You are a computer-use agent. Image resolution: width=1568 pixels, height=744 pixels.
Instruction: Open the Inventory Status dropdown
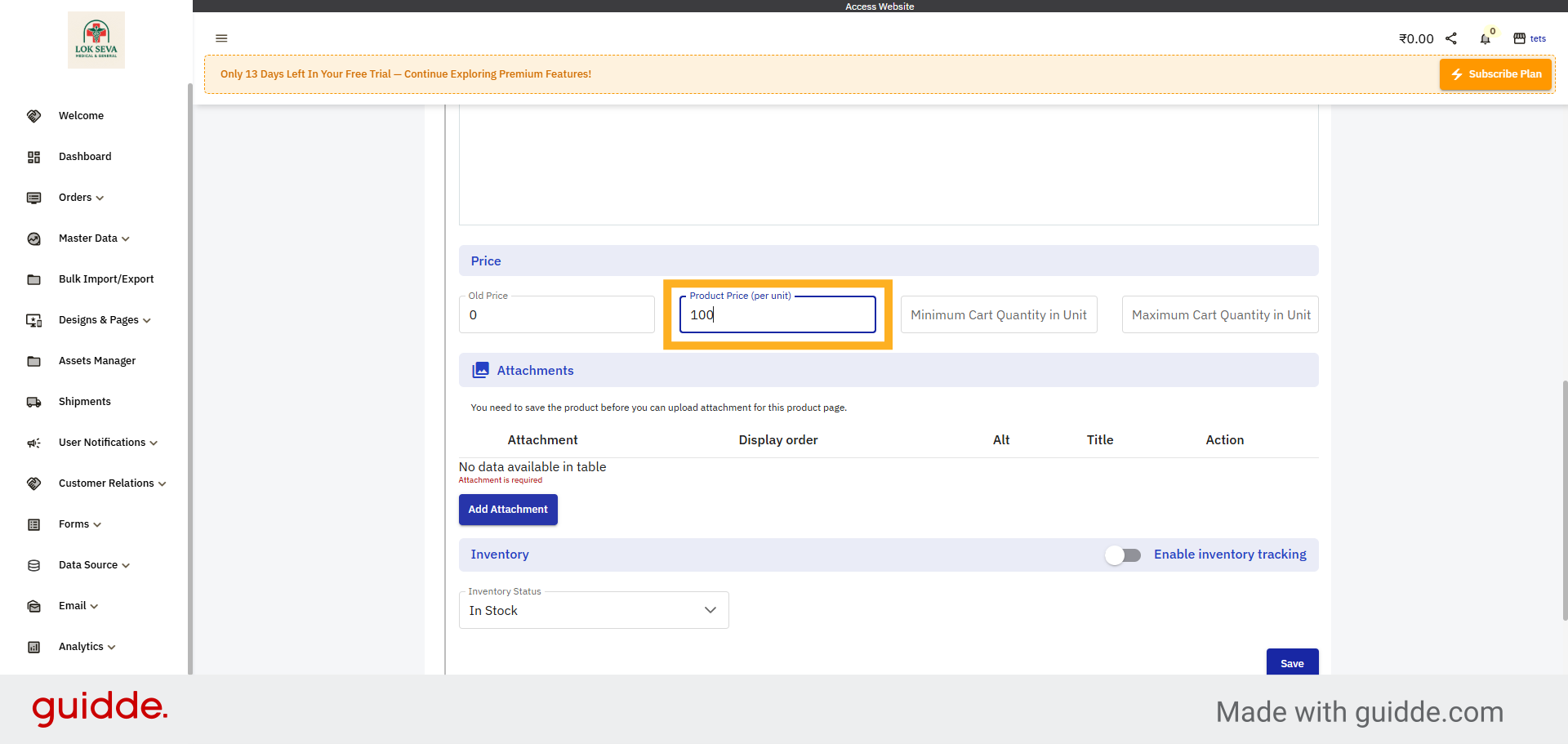point(594,611)
